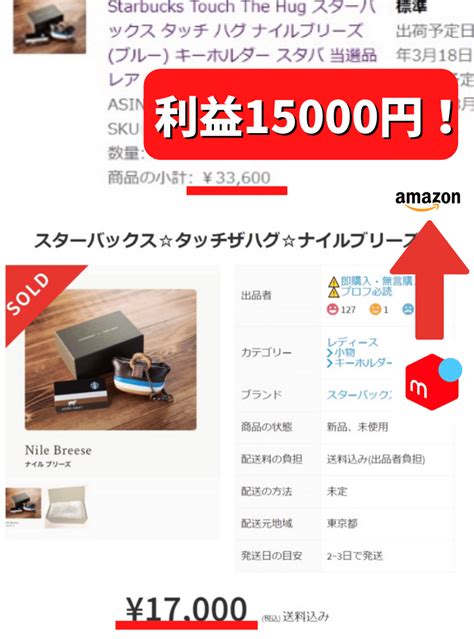This screenshot has width=474, height=639.
Task: Click the blue sad-face rating icon
Action: tap(408, 309)
